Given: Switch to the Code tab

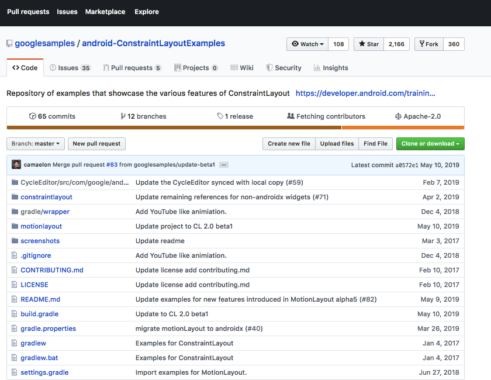Looking at the screenshot, I should click(x=25, y=68).
